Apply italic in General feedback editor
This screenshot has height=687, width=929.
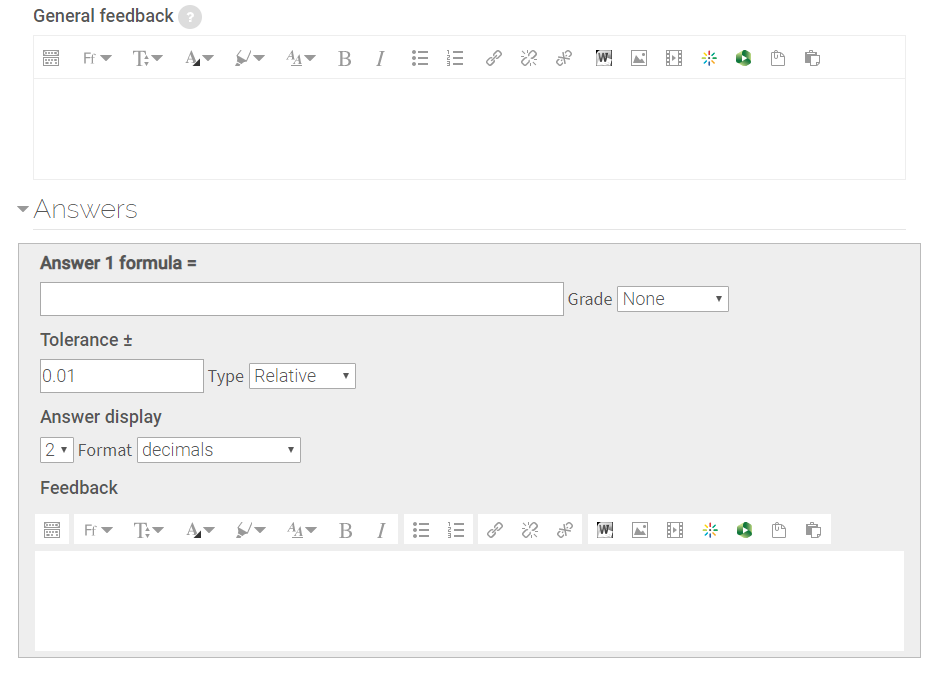pos(380,58)
